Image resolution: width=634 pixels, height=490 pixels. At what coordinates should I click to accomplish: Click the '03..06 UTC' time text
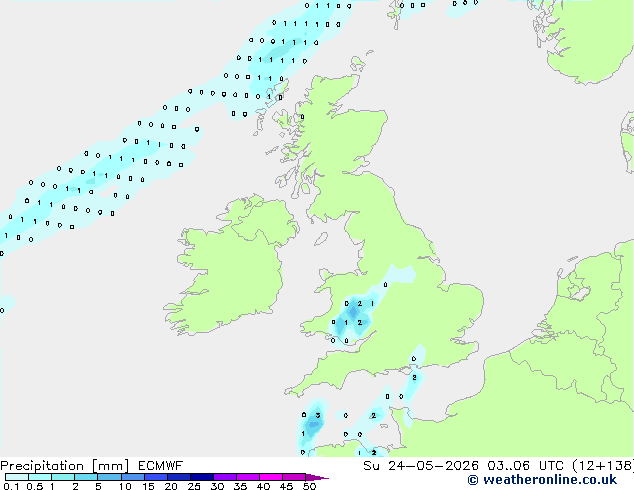[x=525, y=466]
